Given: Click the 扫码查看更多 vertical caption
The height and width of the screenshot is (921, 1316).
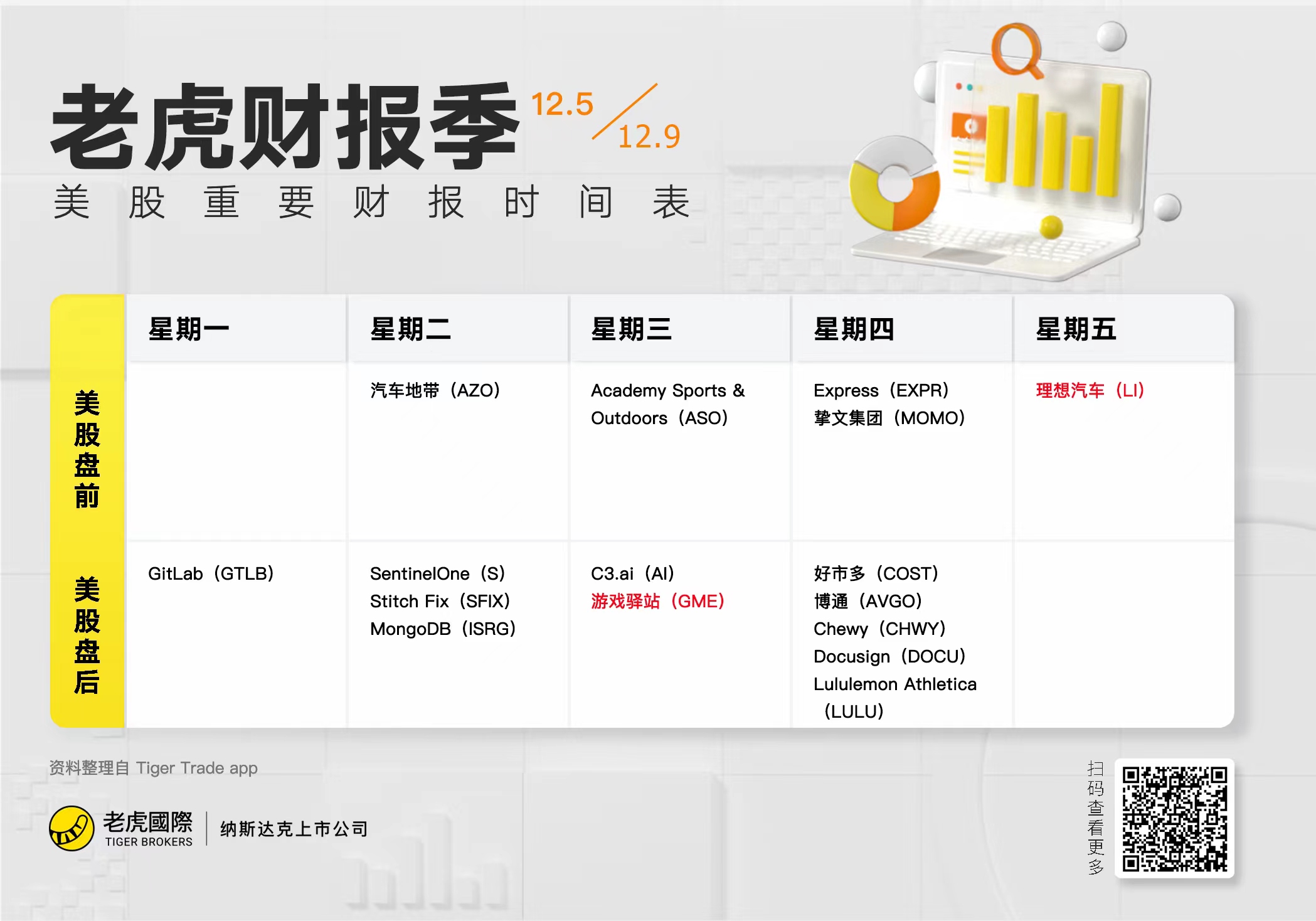Looking at the screenshot, I should point(1095,818).
